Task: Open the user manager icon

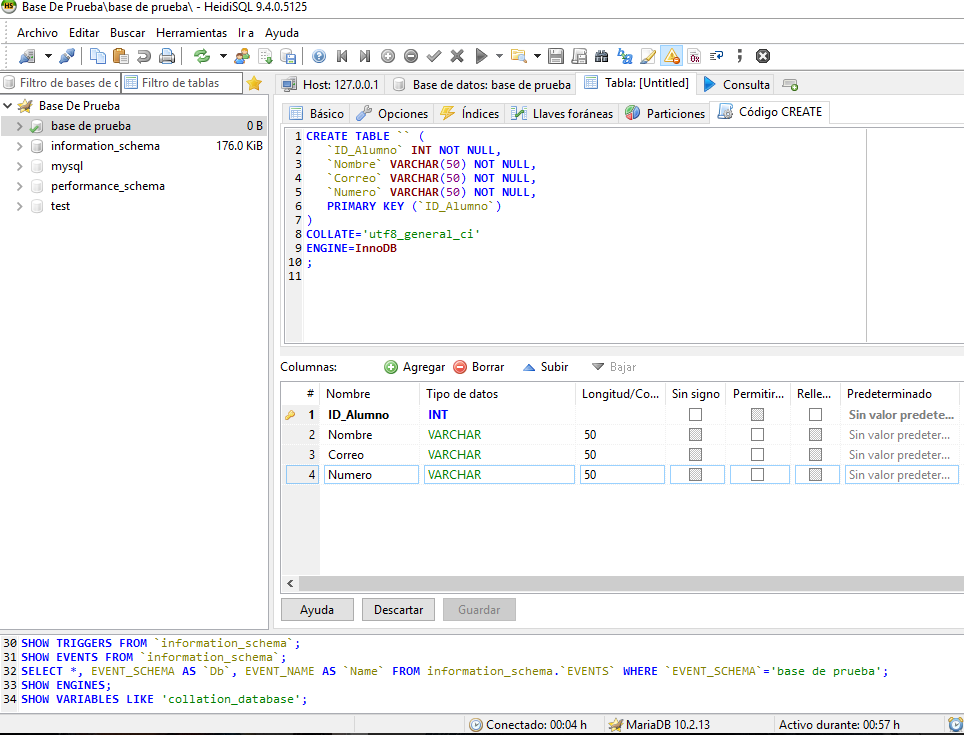Action: (242, 56)
